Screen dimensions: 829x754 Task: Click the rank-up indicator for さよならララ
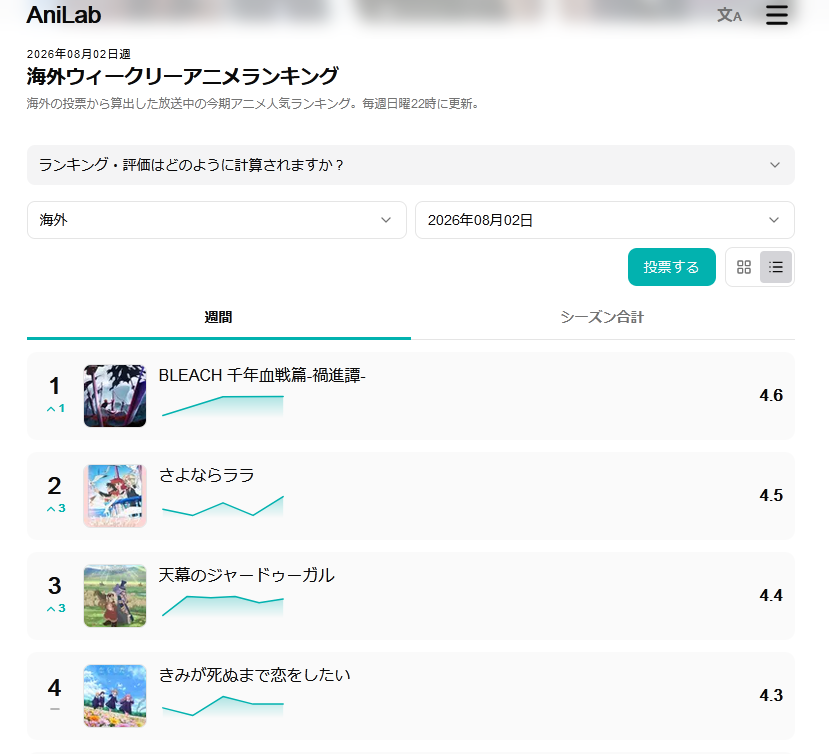56,509
